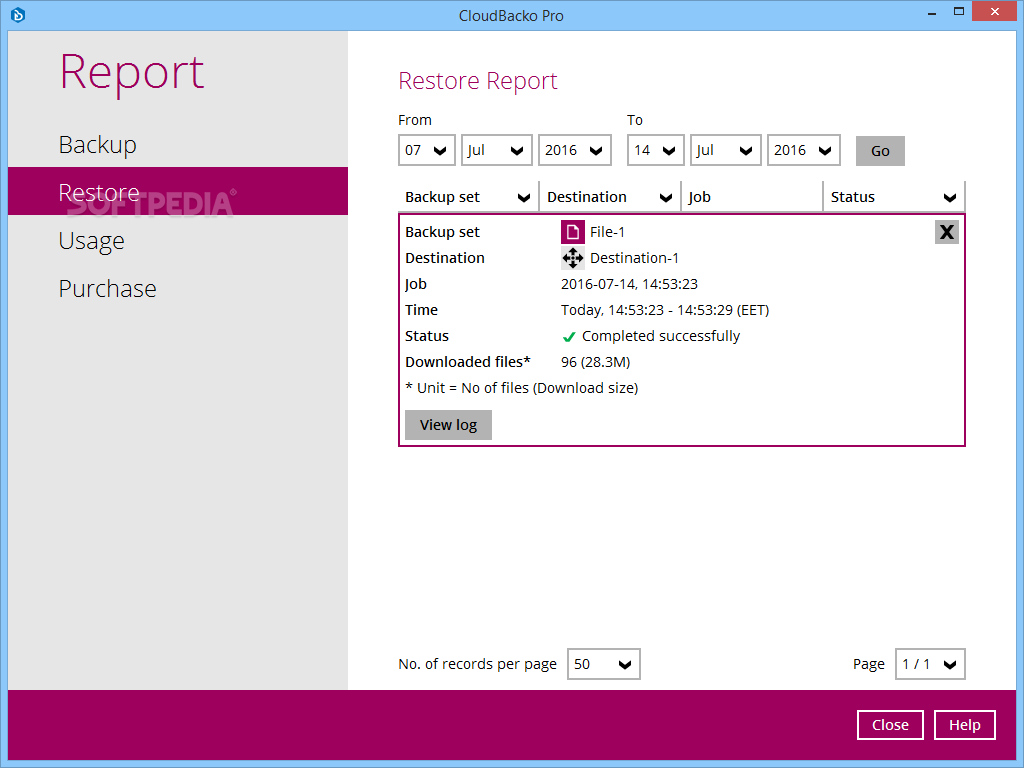Open the Usage report section
Image resolution: width=1024 pixels, height=768 pixels.
click(178, 240)
